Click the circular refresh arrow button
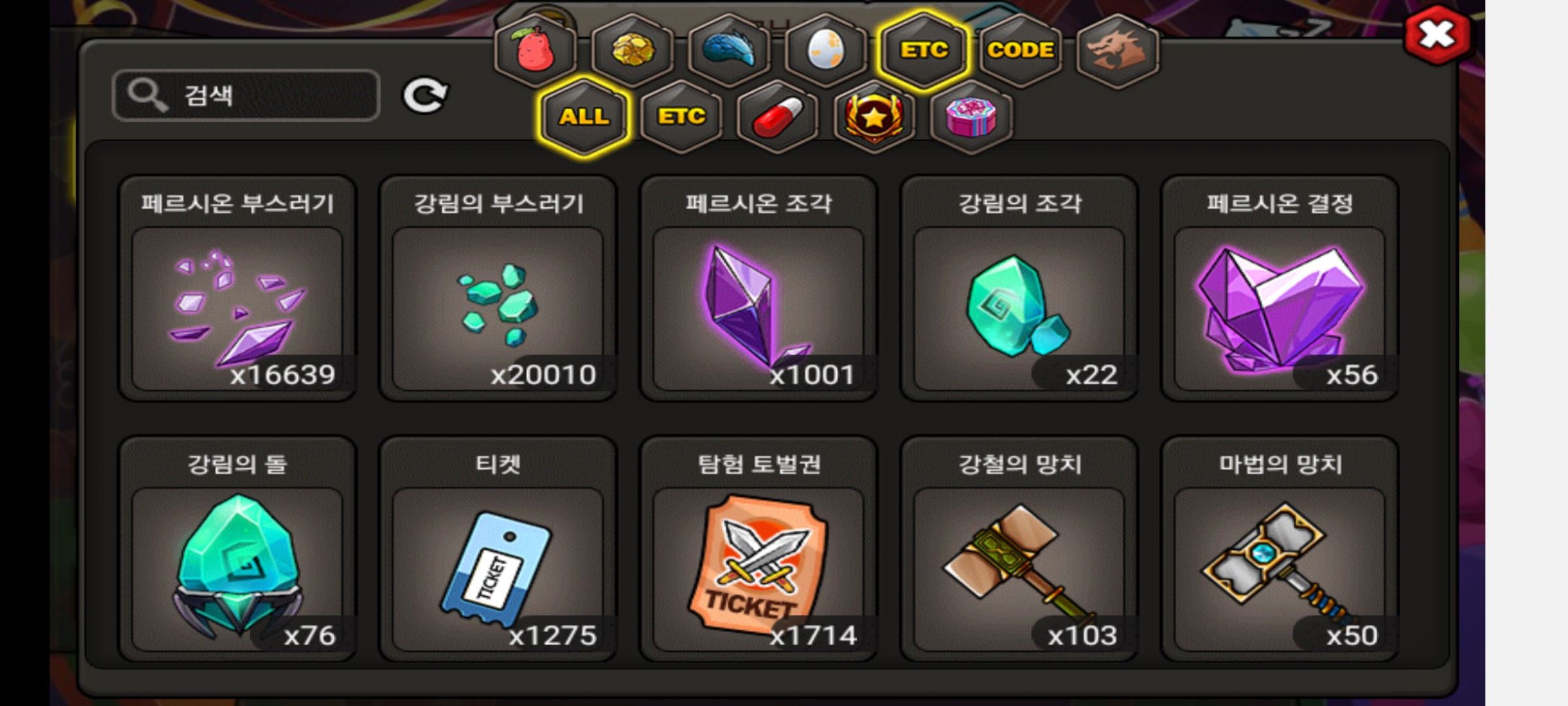Viewport: 1568px width, 706px height. [425, 96]
